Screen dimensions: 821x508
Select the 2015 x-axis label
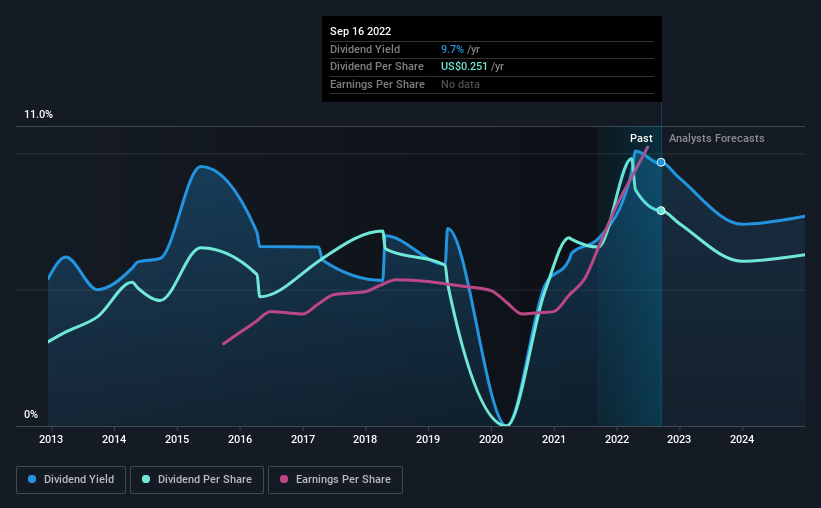click(177, 439)
